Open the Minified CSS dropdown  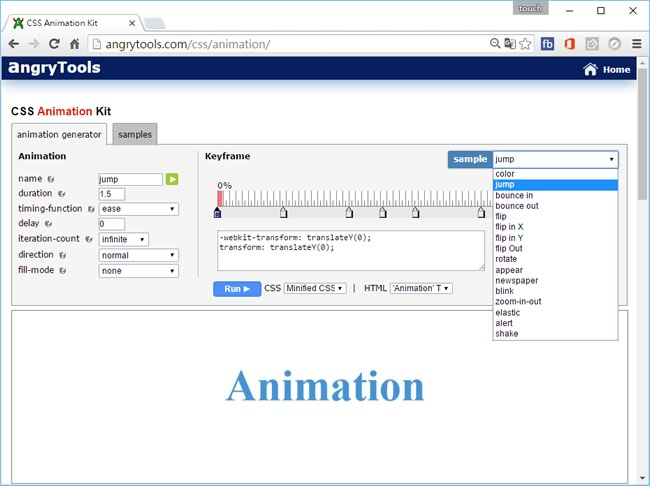tap(315, 288)
